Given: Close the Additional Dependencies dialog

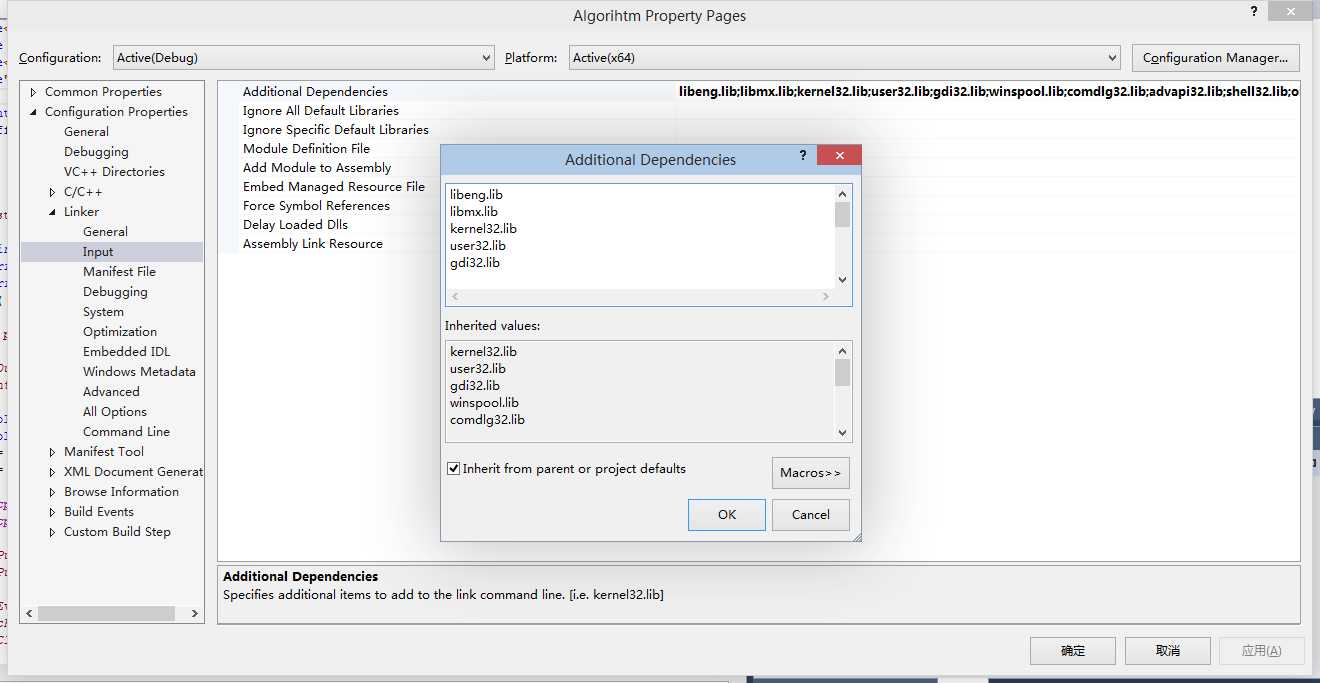Looking at the screenshot, I should [839, 156].
